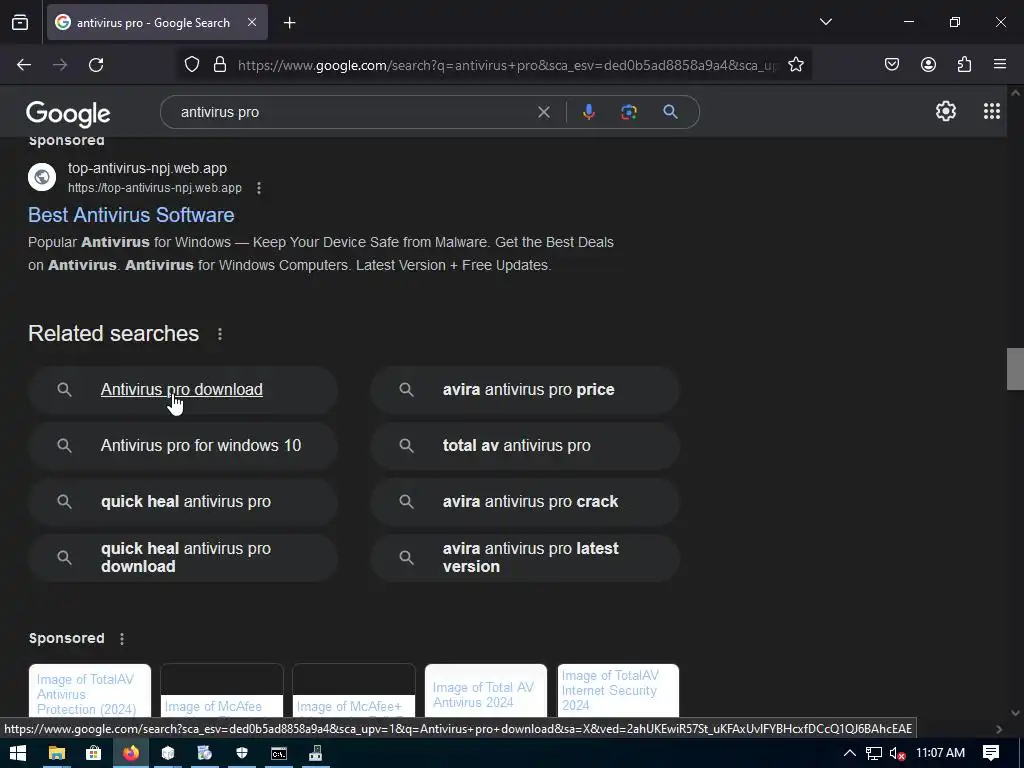Show hidden system tray icons
This screenshot has width=1024, height=768.
[850, 754]
